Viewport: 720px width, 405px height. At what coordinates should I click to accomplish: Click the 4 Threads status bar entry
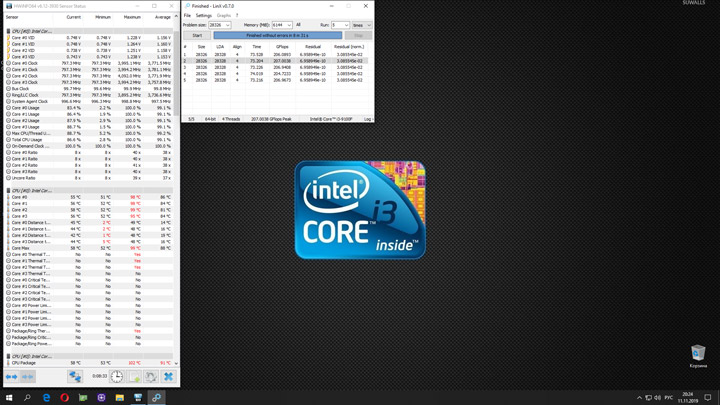(x=231, y=119)
